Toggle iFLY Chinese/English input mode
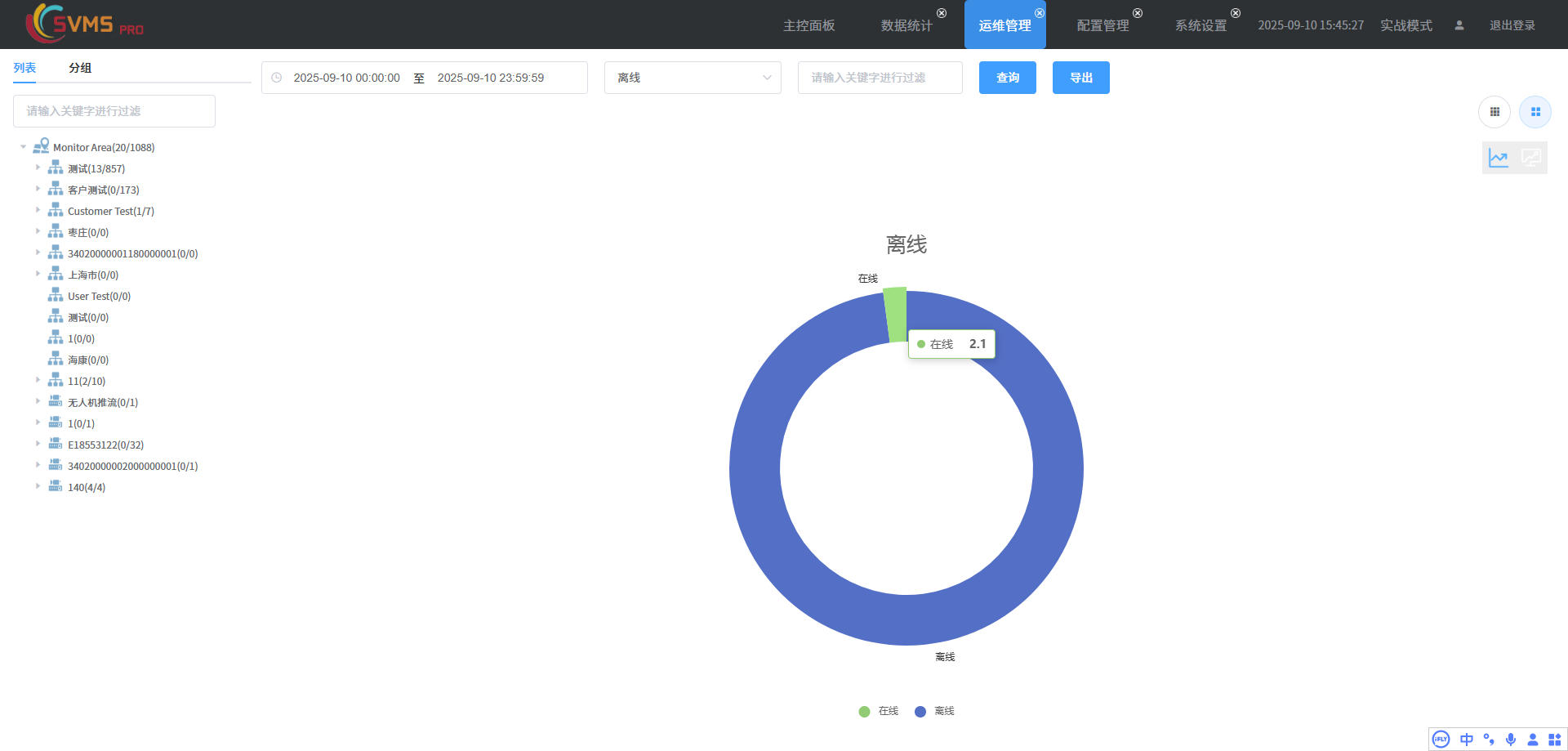Viewport: 1568px width, 751px height. pyautogui.click(x=1467, y=740)
